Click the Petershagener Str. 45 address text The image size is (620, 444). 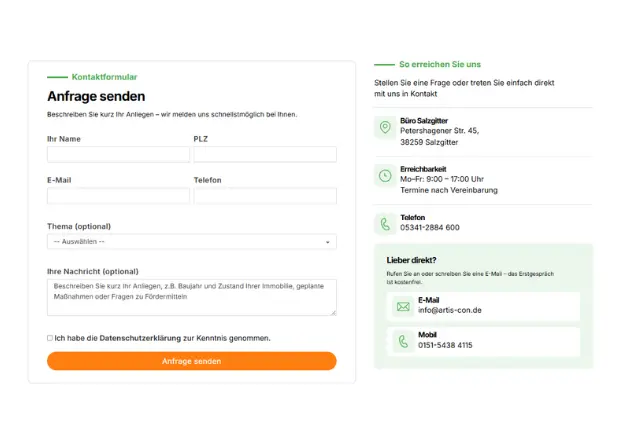(x=439, y=130)
